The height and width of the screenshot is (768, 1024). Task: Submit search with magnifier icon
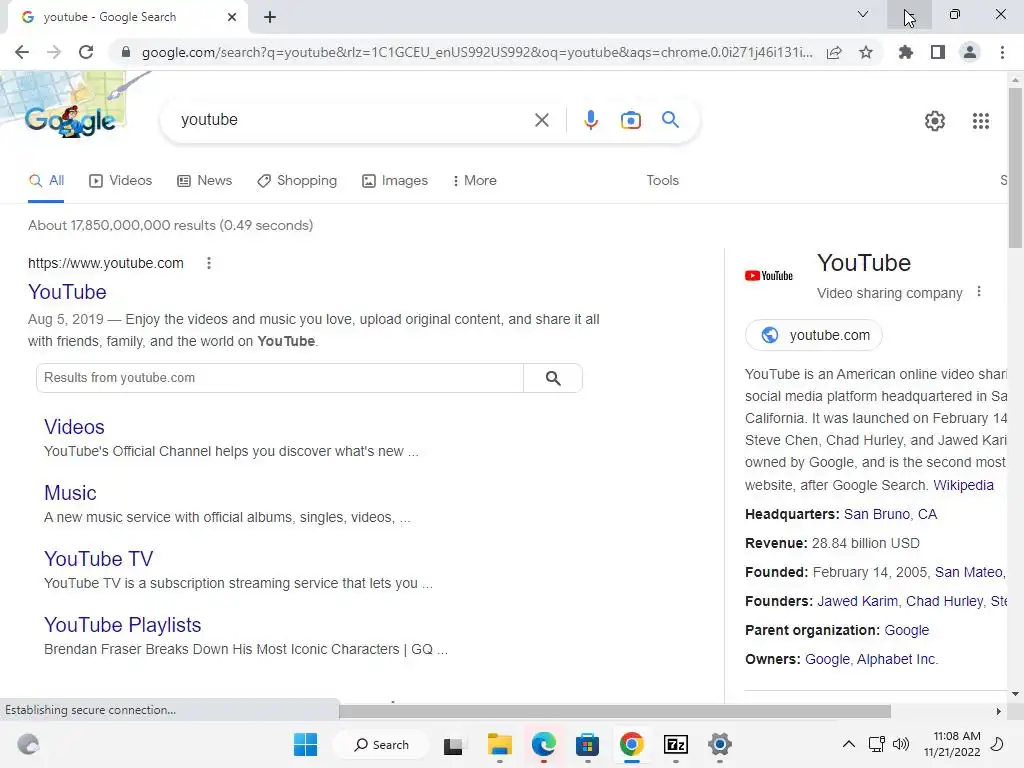670,120
